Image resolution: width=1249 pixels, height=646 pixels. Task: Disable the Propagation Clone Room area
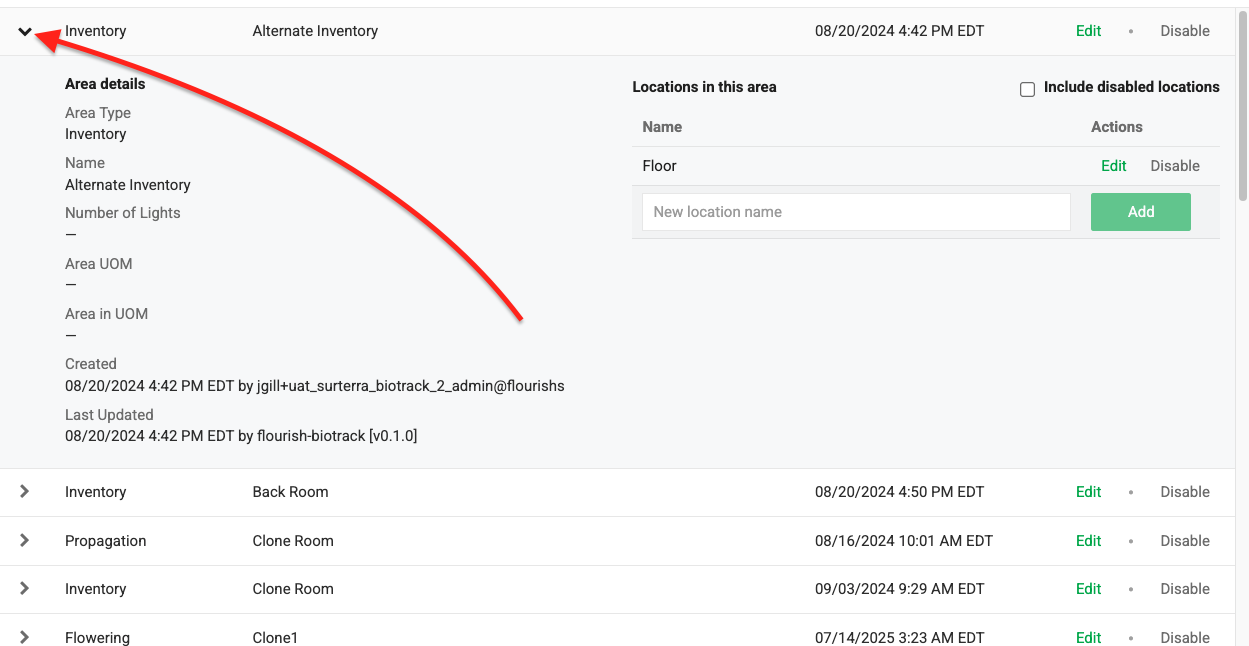(x=1184, y=540)
